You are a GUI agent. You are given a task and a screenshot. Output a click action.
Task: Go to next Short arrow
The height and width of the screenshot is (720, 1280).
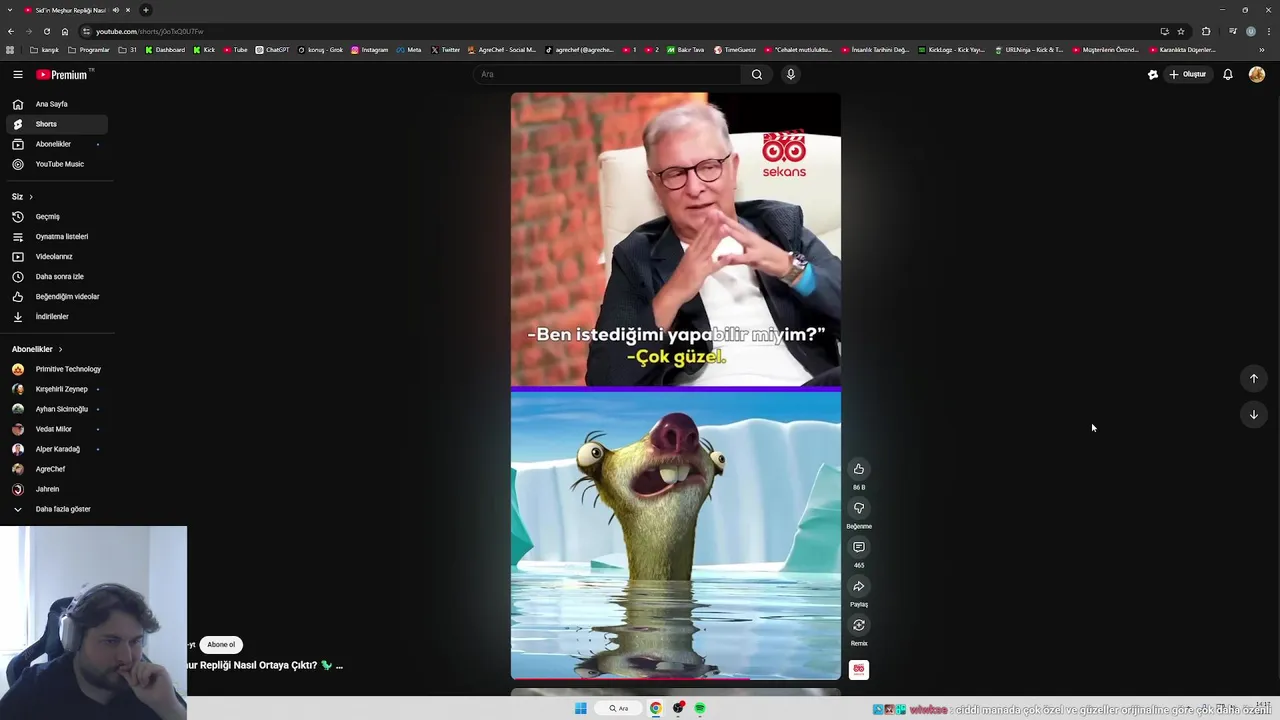[1253, 414]
